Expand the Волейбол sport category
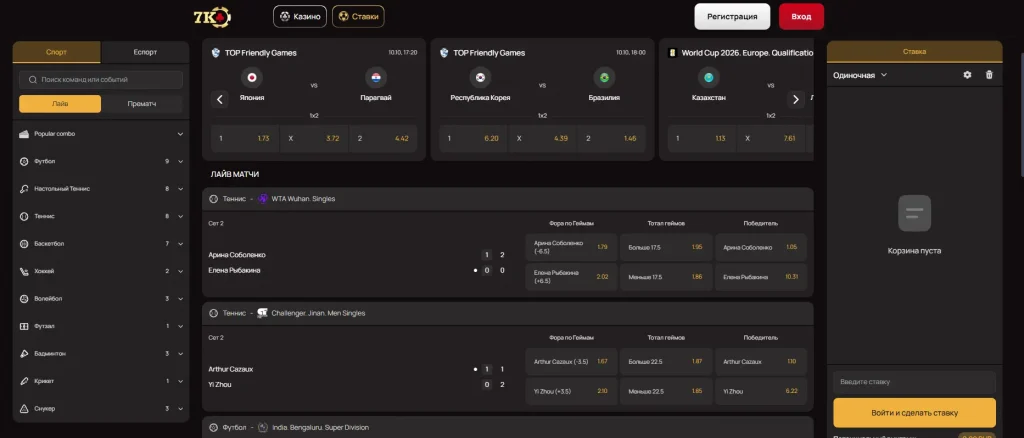1024x438 pixels. pyautogui.click(x=180, y=298)
